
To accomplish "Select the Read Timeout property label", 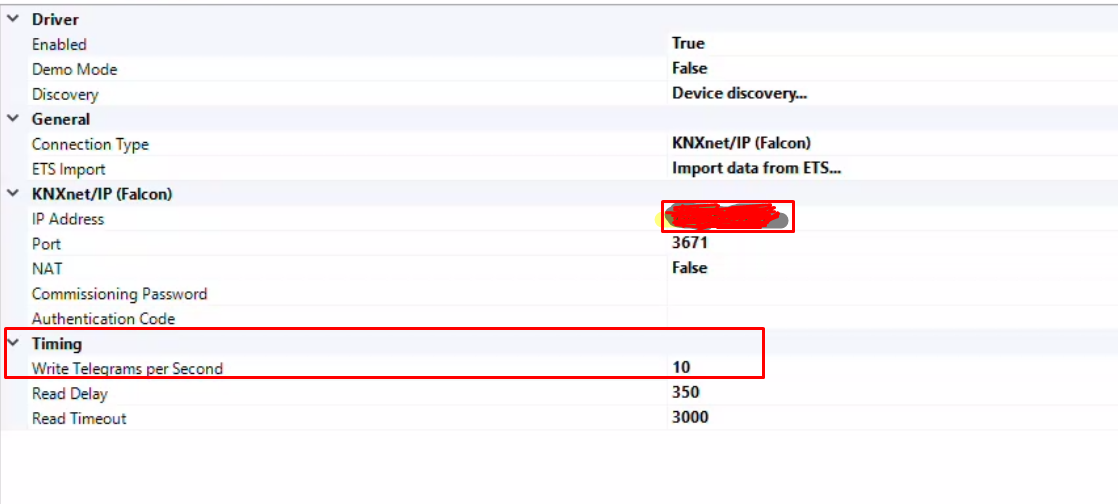I will [x=79, y=418].
